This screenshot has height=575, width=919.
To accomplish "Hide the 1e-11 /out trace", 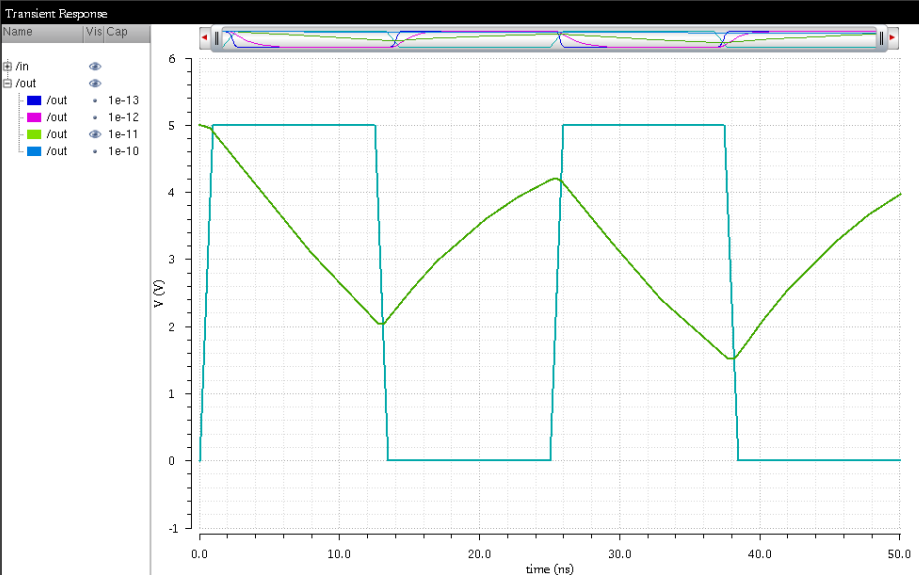I will (95, 134).
